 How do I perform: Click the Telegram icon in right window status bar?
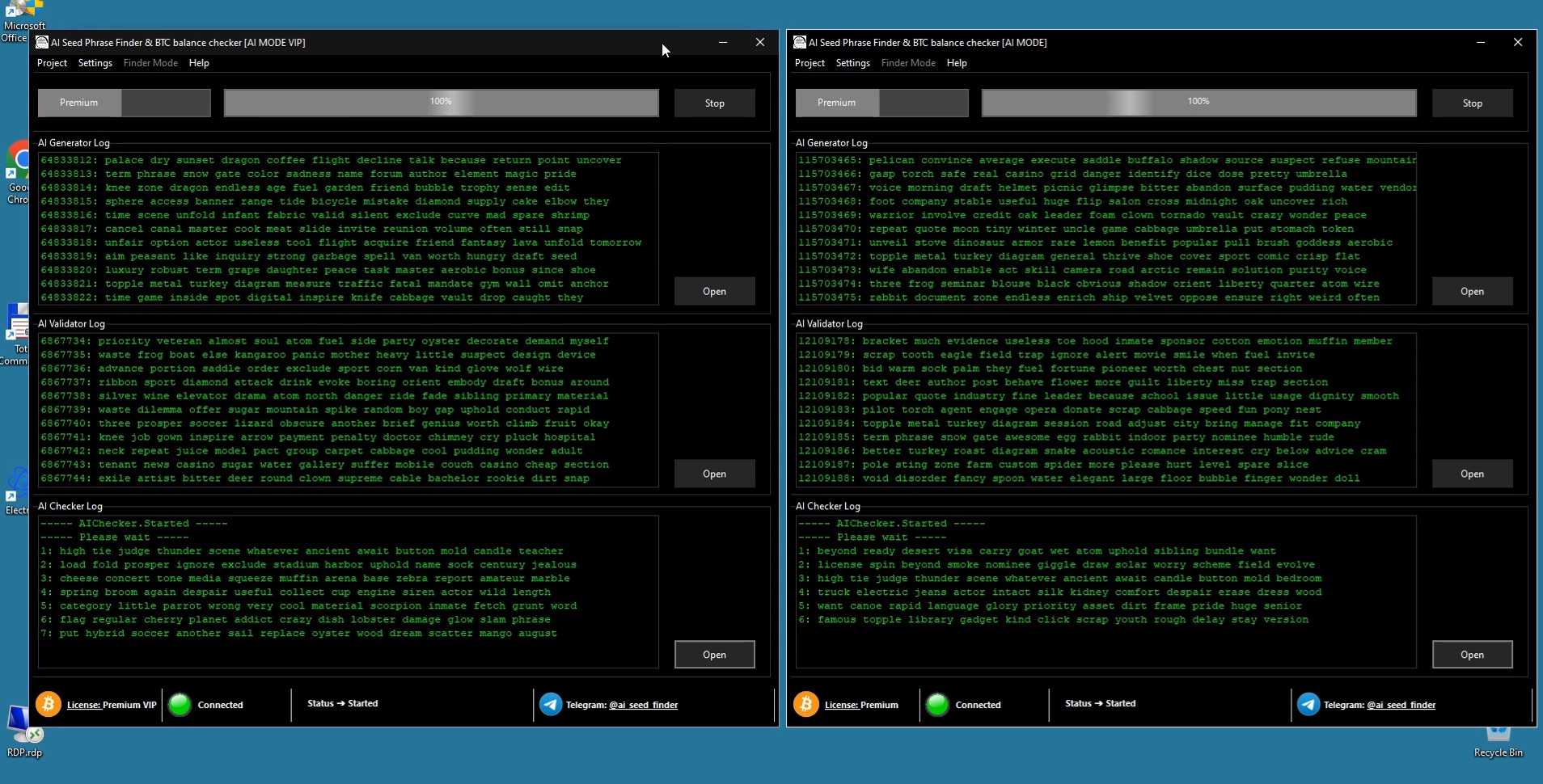point(1308,704)
